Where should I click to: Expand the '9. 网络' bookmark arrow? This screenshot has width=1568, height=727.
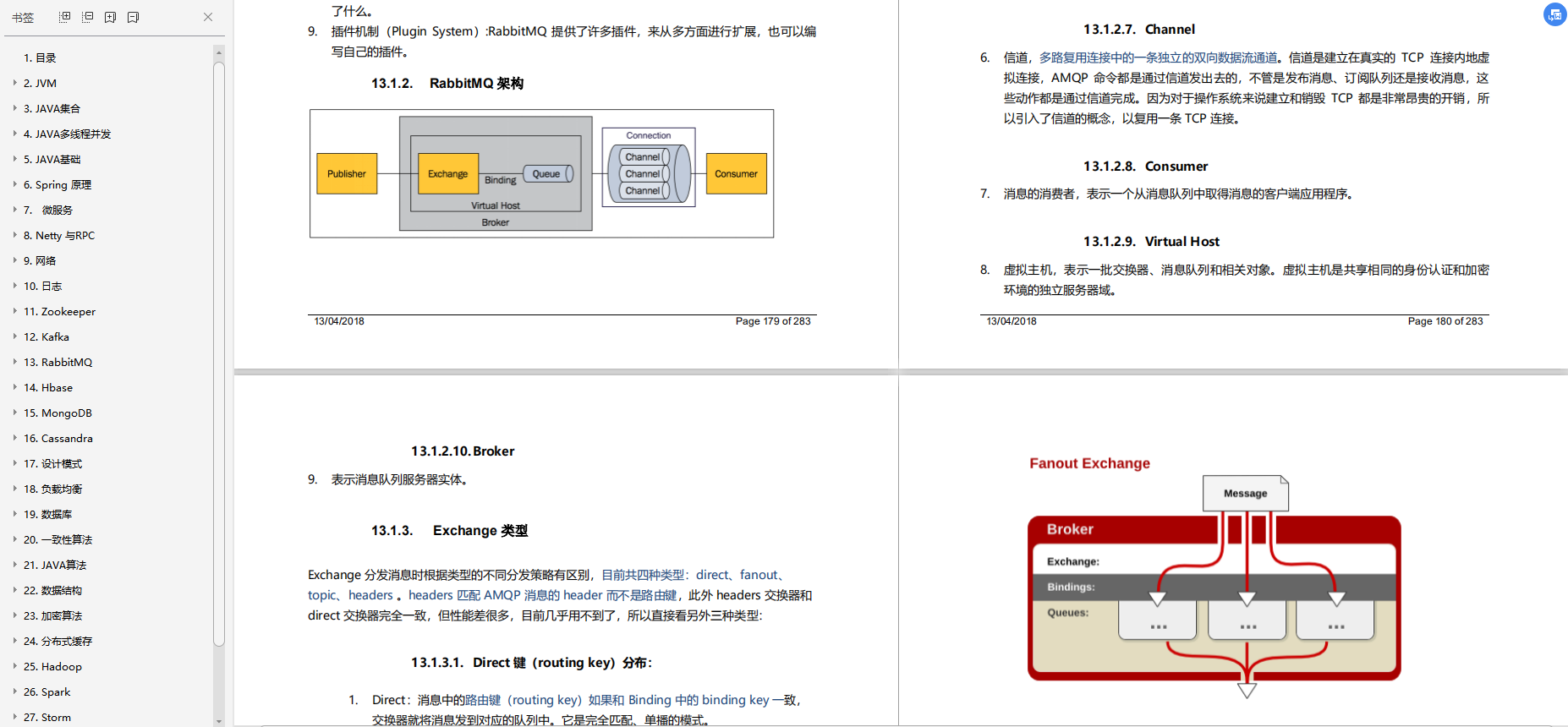click(x=15, y=260)
